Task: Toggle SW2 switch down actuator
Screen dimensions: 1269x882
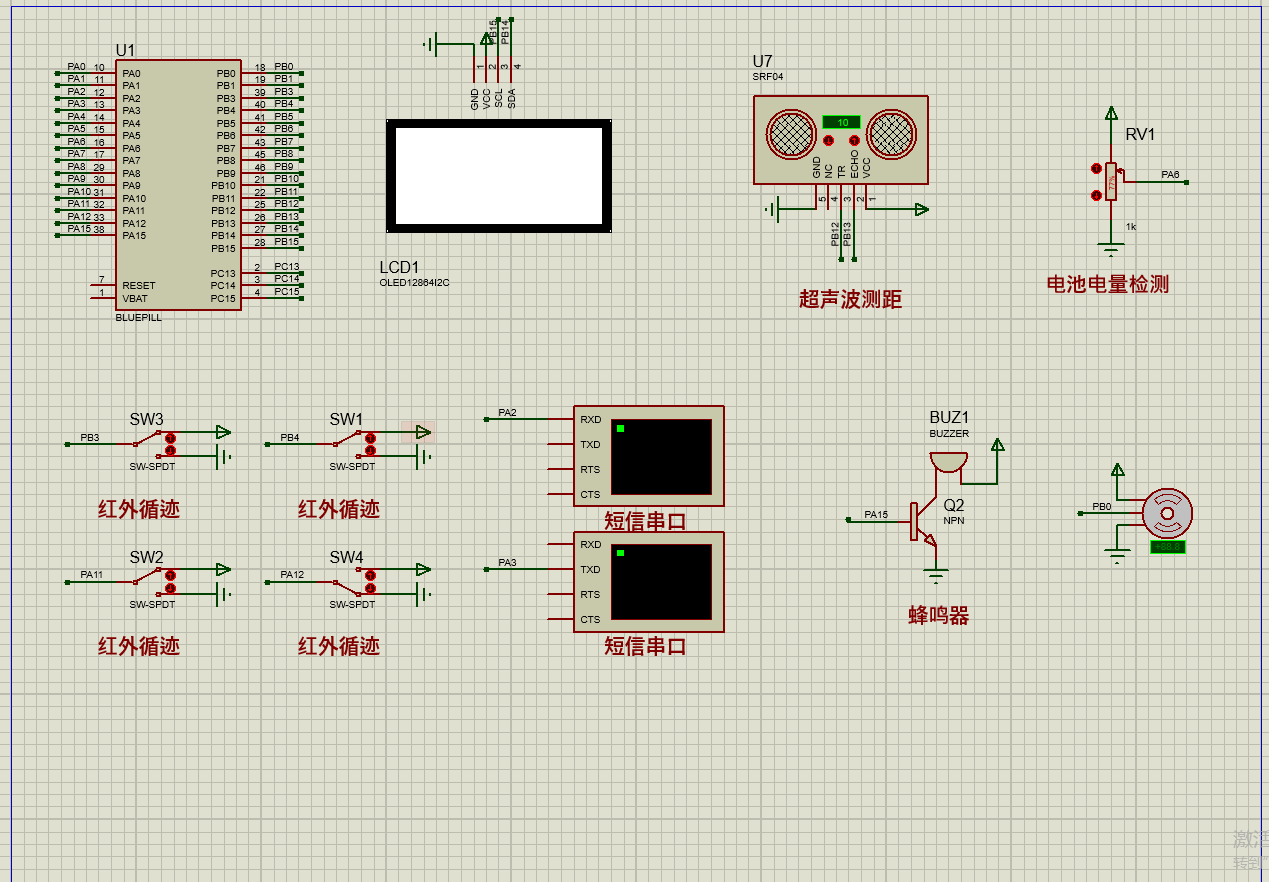Action: pyautogui.click(x=170, y=587)
